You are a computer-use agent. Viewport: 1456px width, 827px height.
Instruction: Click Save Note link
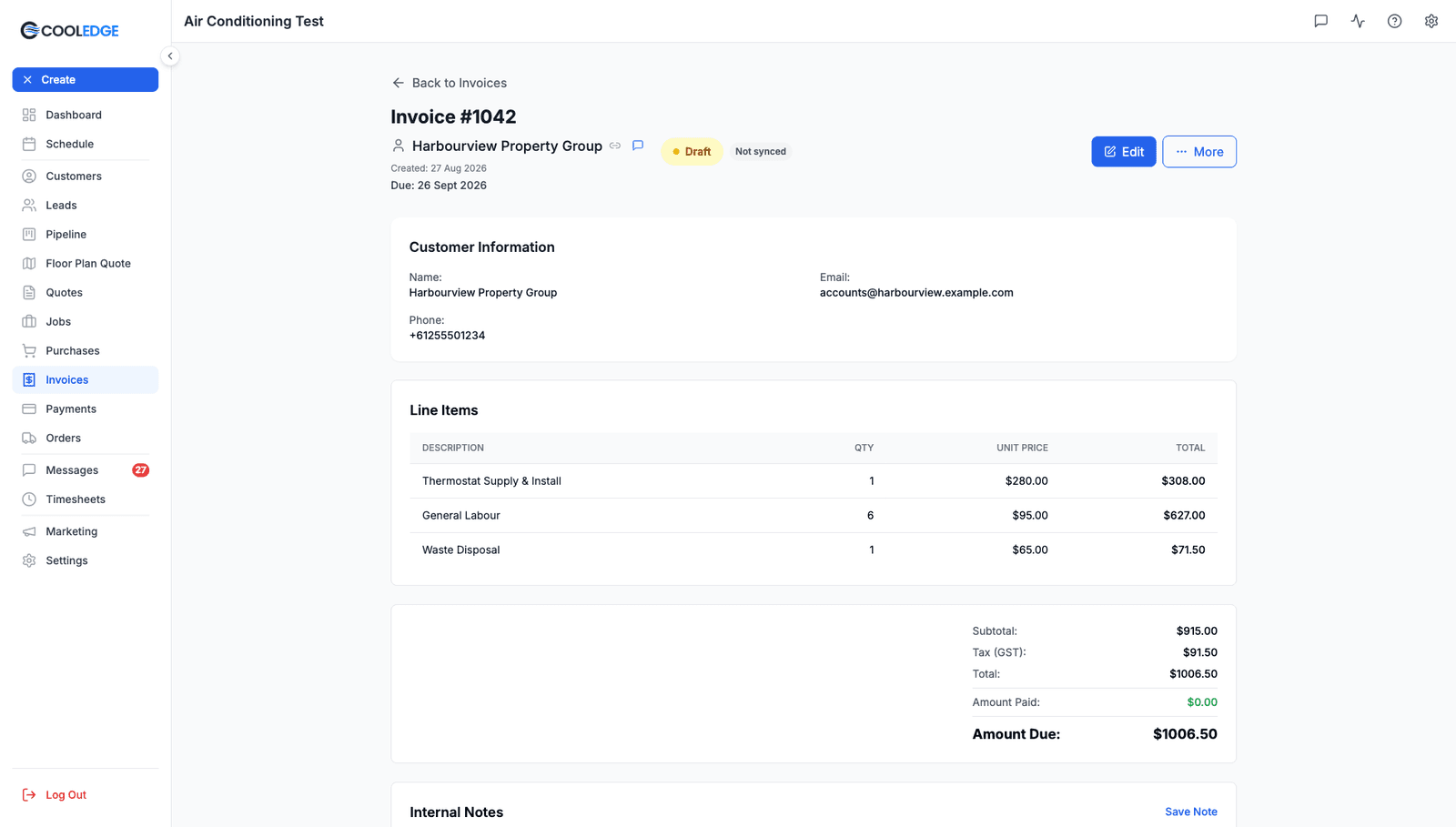1191,812
